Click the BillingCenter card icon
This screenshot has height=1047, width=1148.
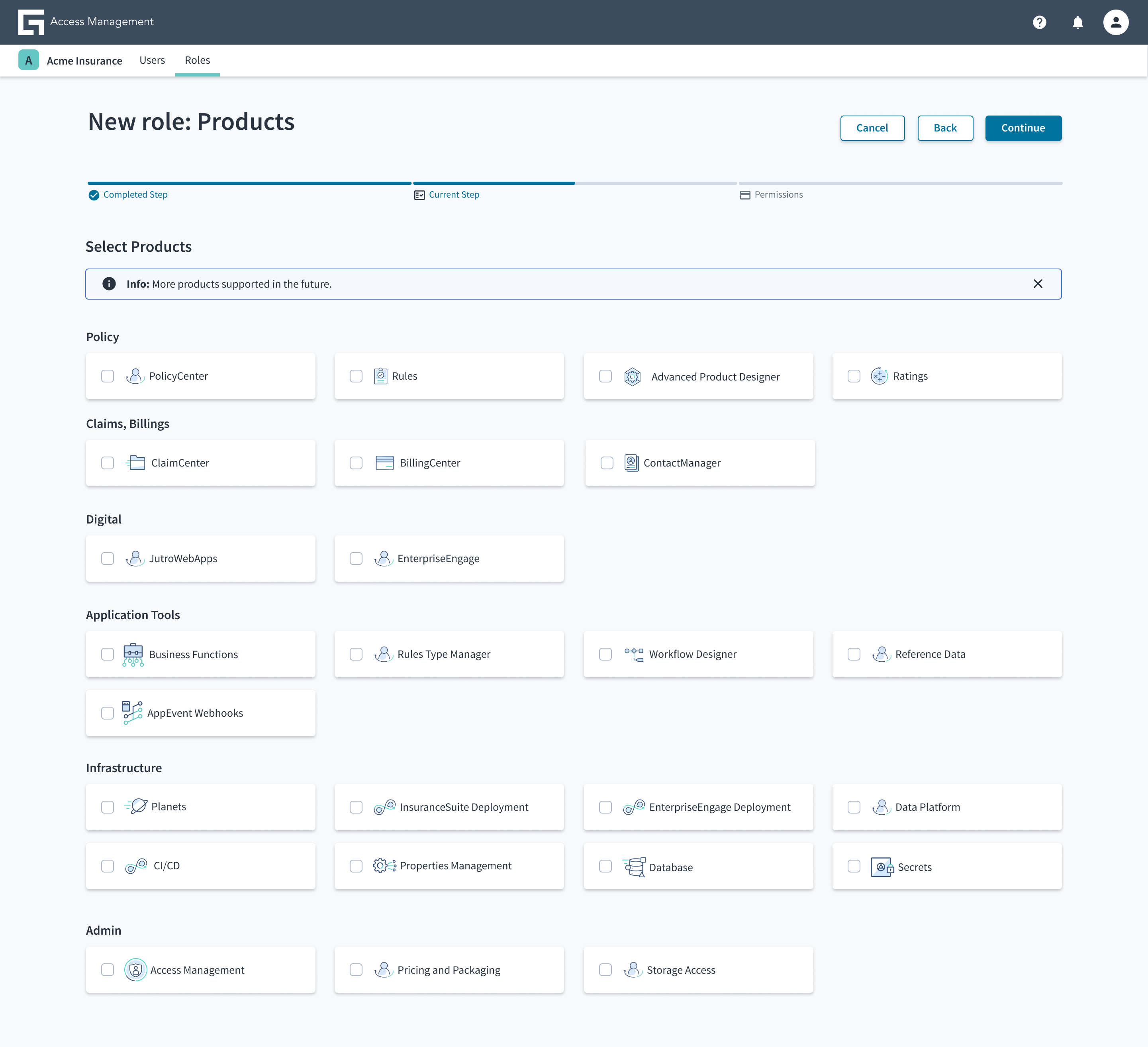[384, 463]
